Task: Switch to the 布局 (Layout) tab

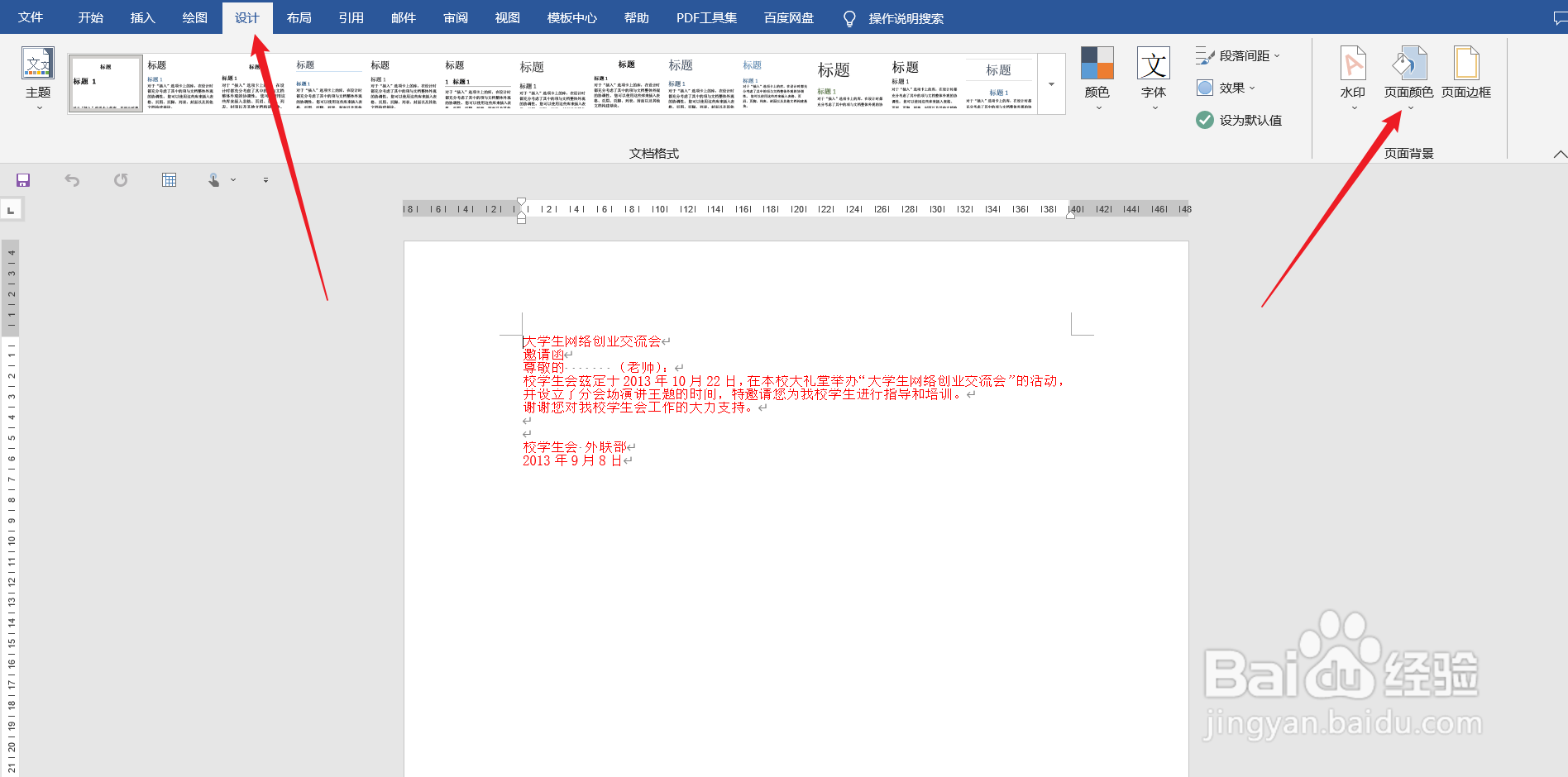Action: (x=299, y=17)
